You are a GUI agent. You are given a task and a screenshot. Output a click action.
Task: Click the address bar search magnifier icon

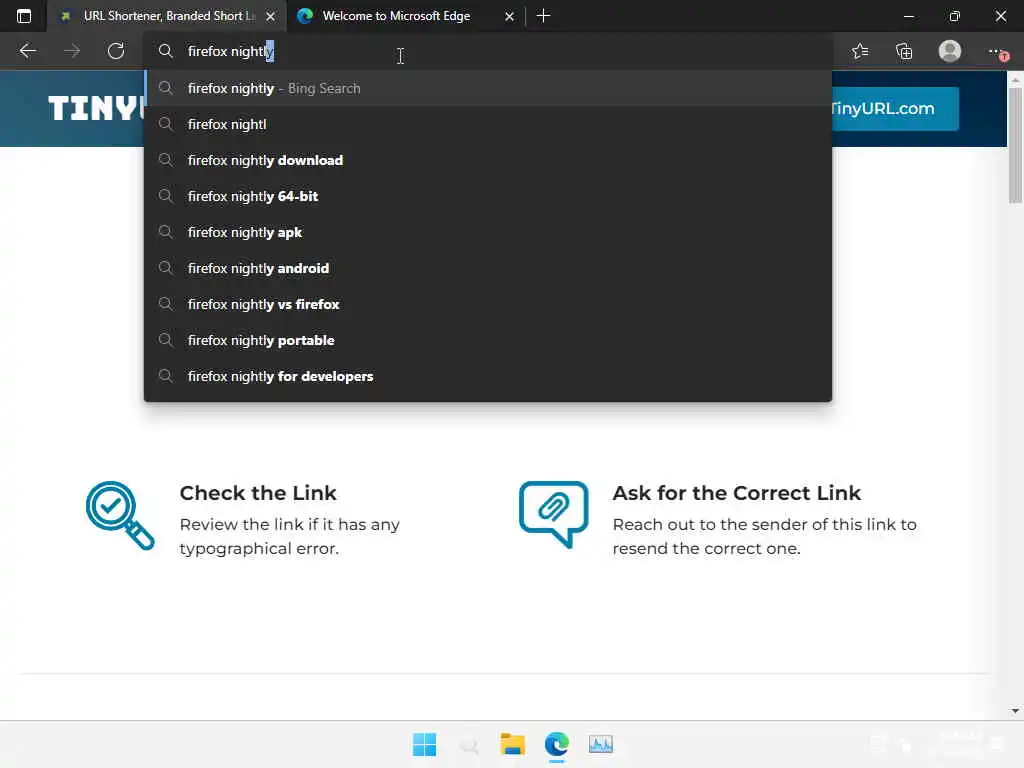pos(166,51)
